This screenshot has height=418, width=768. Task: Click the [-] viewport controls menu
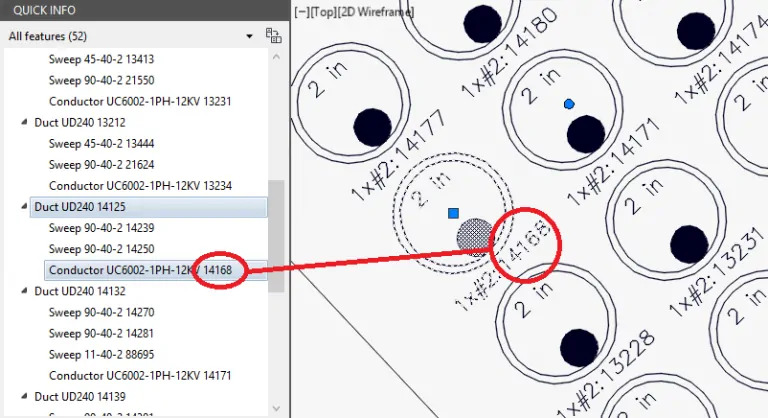coord(300,12)
